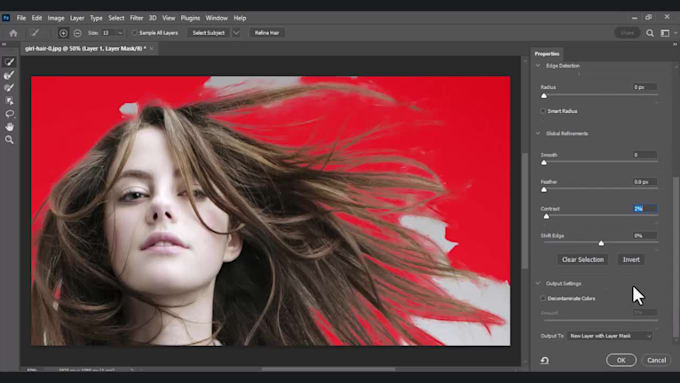Collapse the Edge Detection section
This screenshot has height=383, width=680.
(x=538, y=65)
